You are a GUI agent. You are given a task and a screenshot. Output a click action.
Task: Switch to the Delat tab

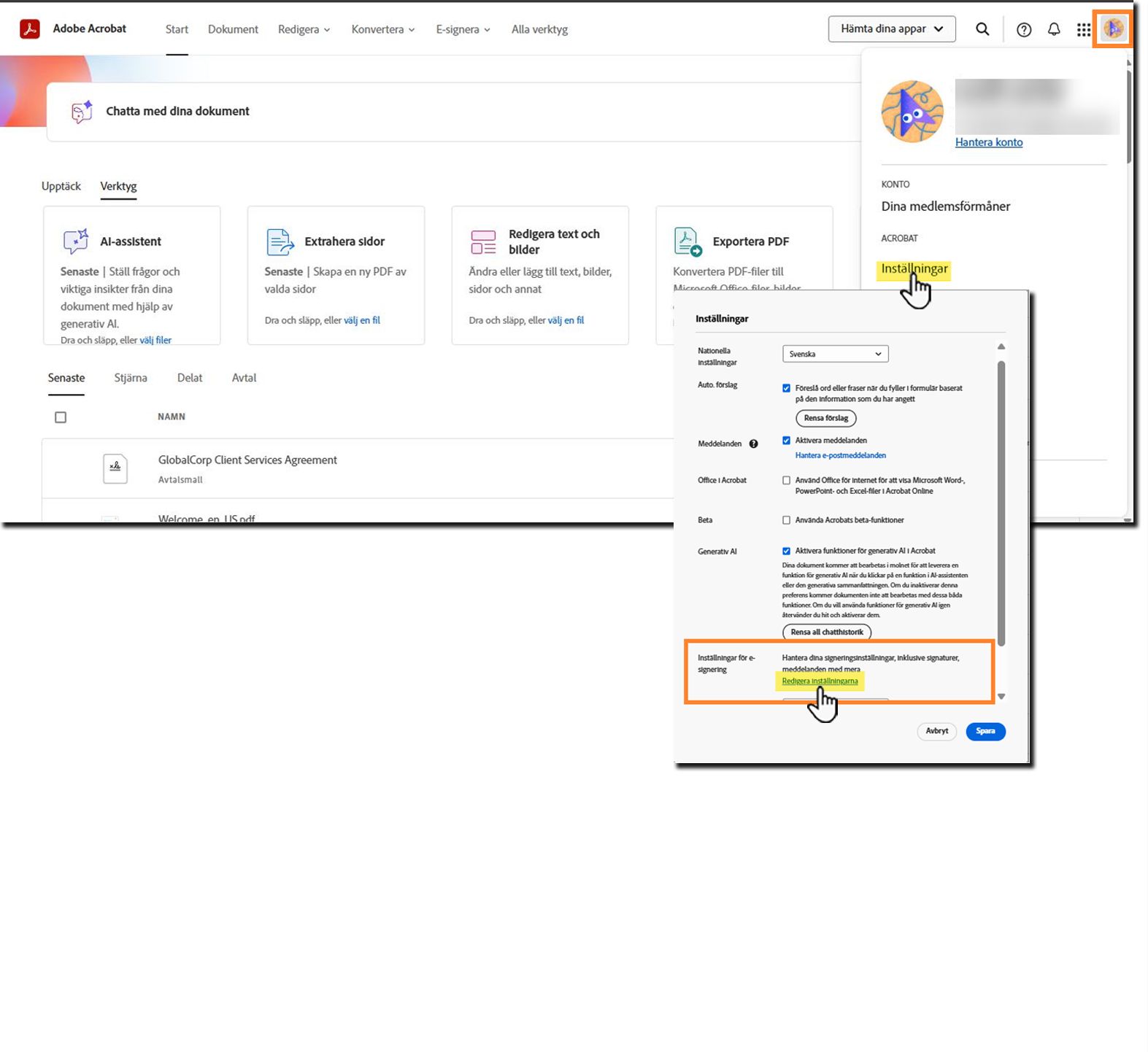[x=190, y=378]
